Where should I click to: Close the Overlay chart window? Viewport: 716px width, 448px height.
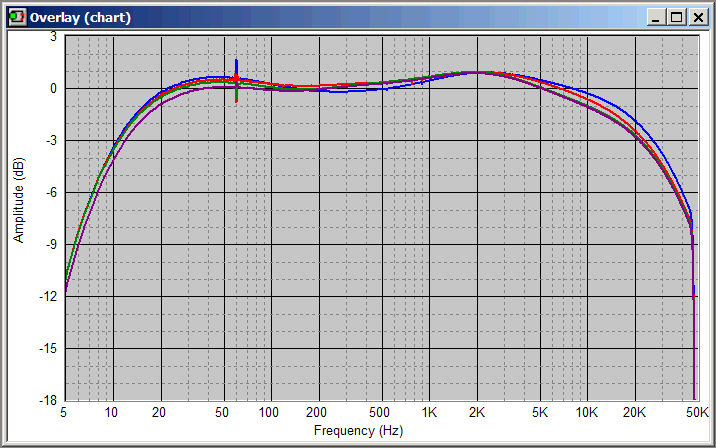click(698, 17)
